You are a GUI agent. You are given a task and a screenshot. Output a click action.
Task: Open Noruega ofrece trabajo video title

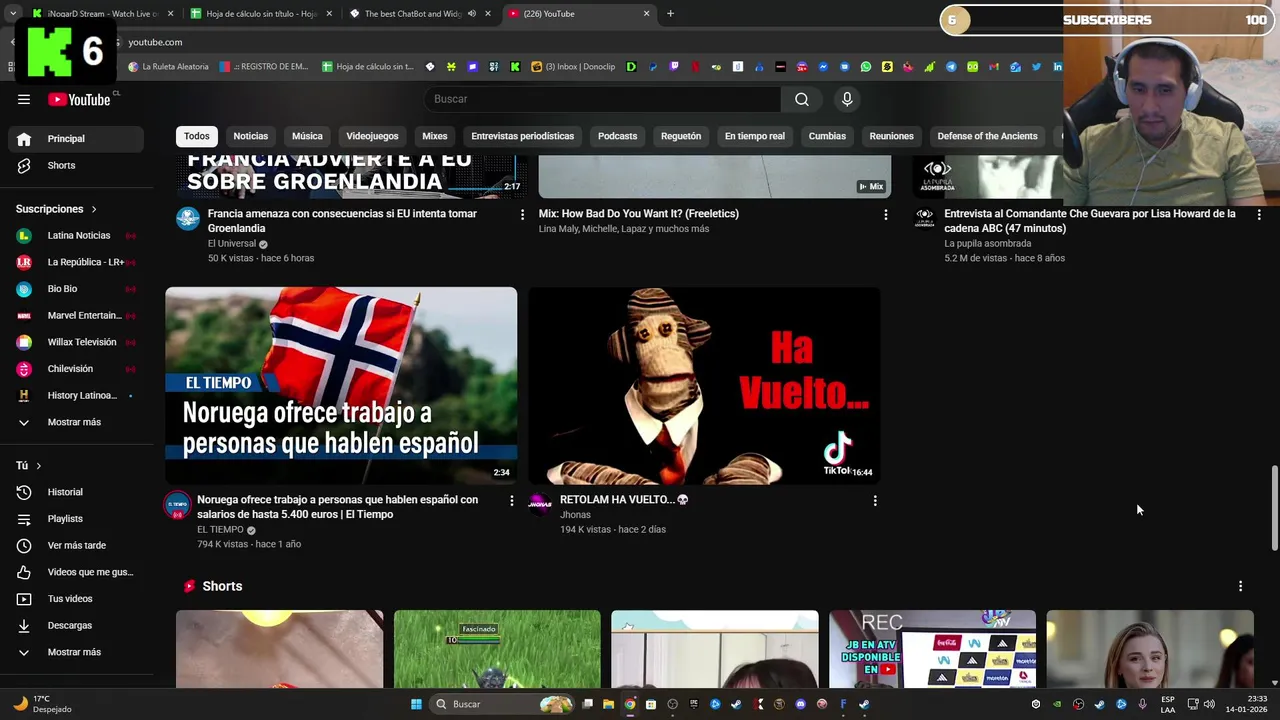[x=337, y=507]
